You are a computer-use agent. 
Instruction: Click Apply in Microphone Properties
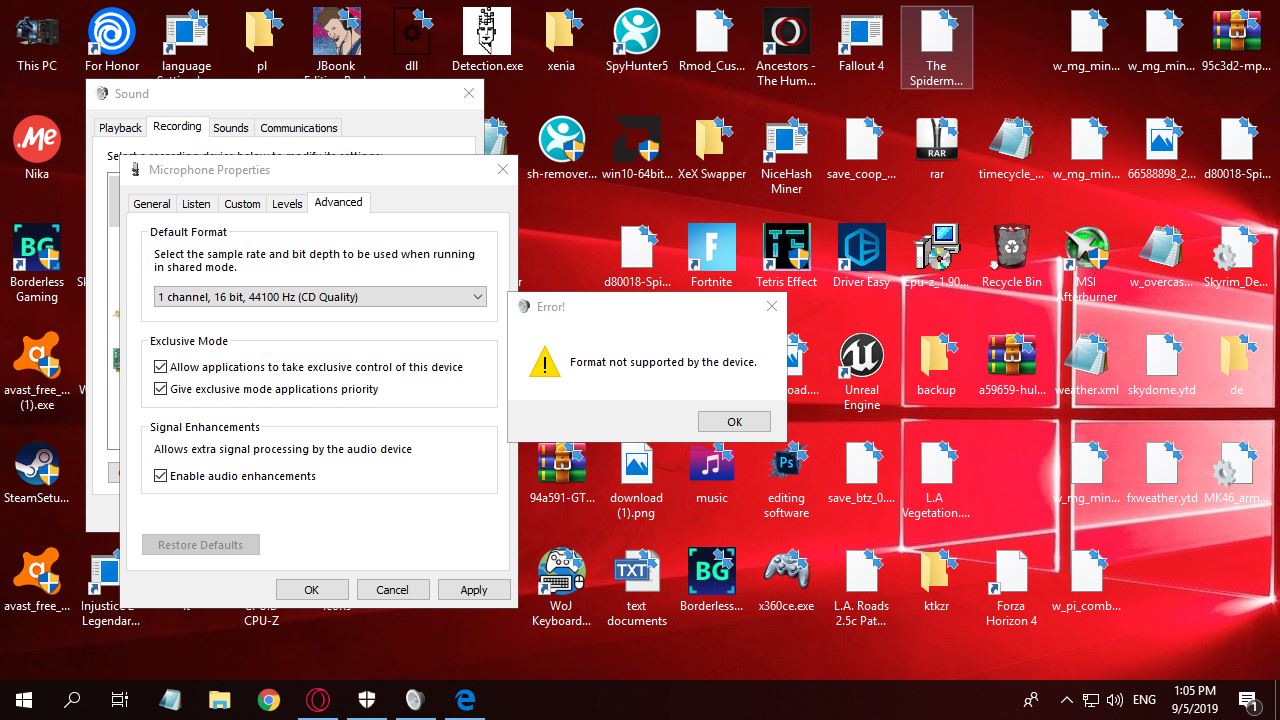tap(473, 589)
